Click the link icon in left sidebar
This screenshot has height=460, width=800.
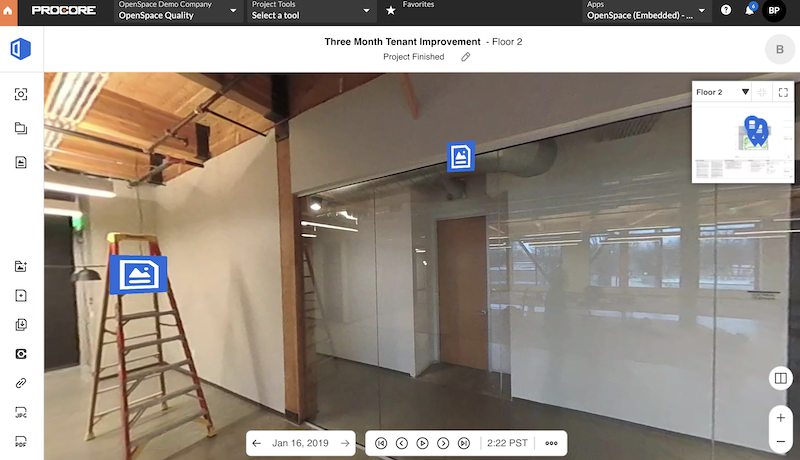(x=21, y=383)
